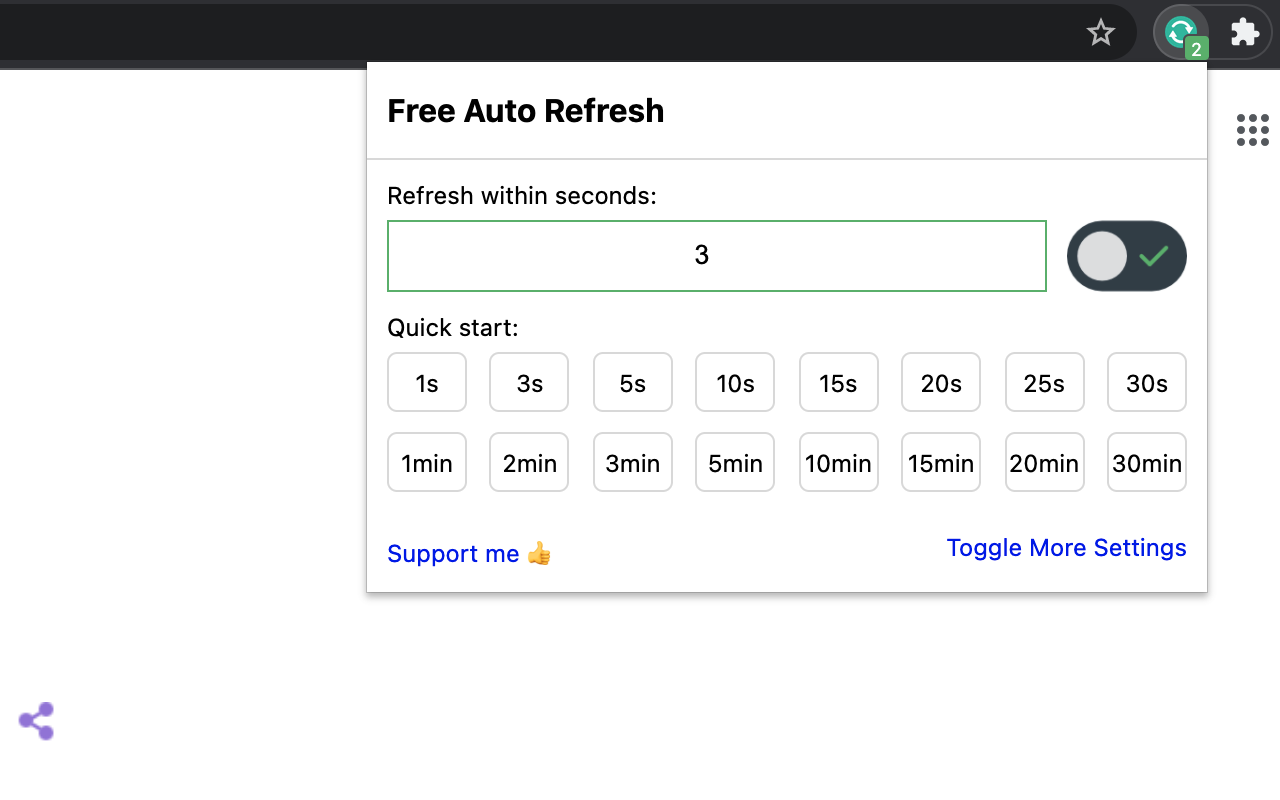Select the 30min quick start option
Viewport: 1280px width, 800px height.
coord(1146,462)
